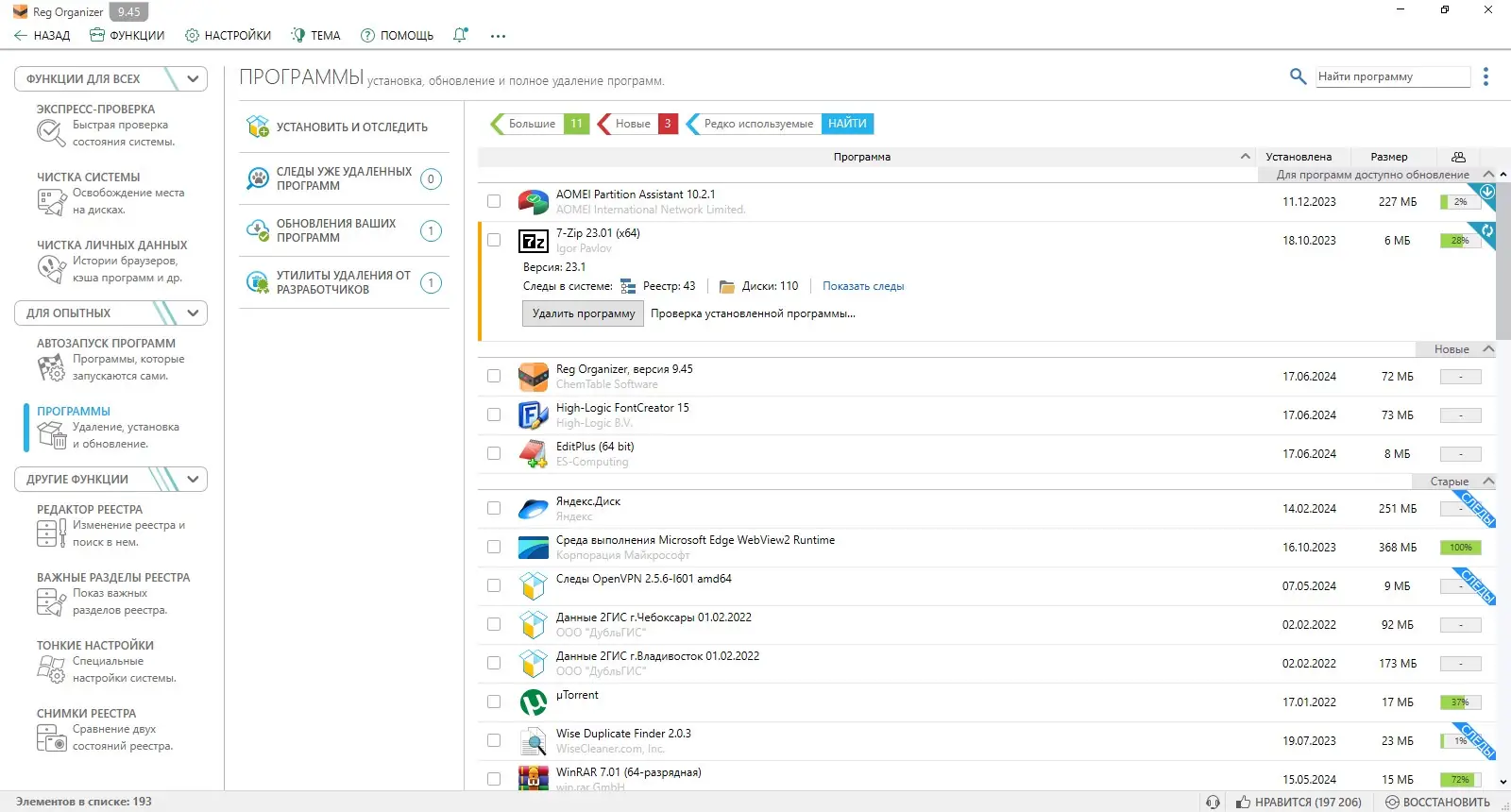Click the 37% usage bar of µTorrent
The height and width of the screenshot is (812, 1511).
[1461, 702]
